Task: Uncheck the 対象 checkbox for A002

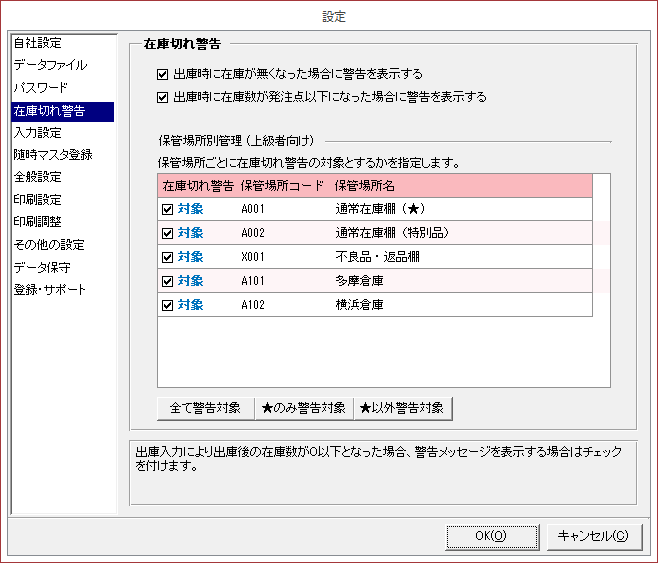Action: [x=167, y=233]
